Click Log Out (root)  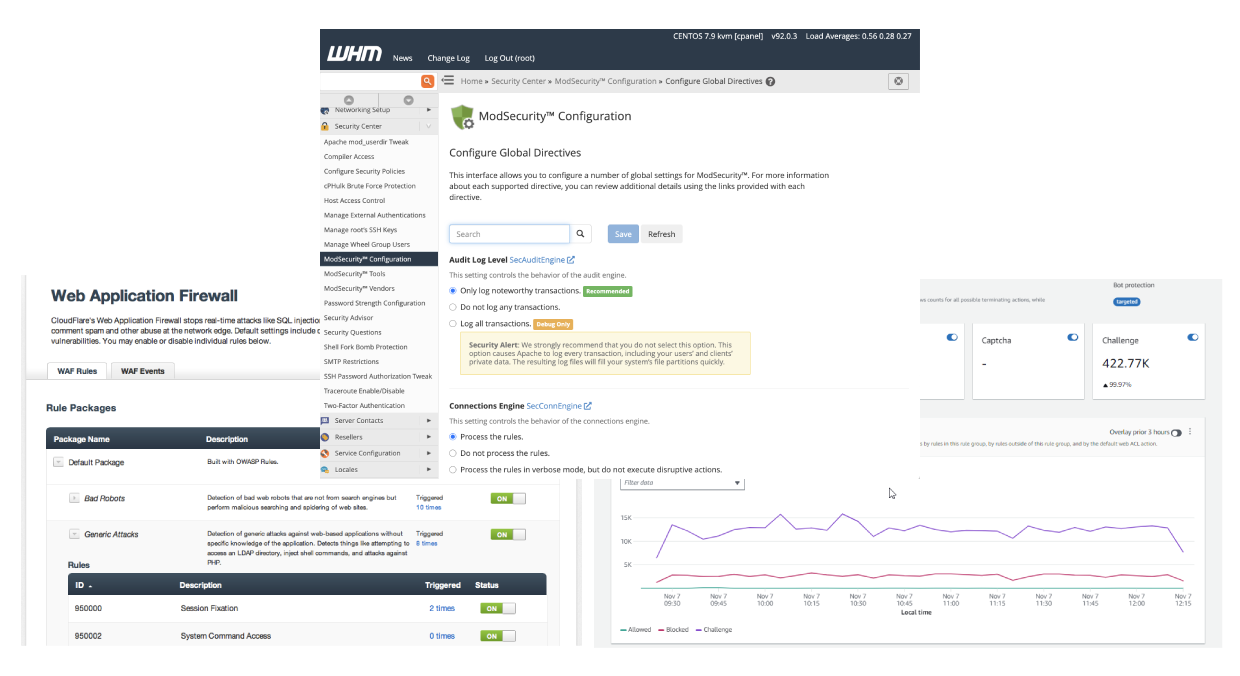click(x=509, y=58)
